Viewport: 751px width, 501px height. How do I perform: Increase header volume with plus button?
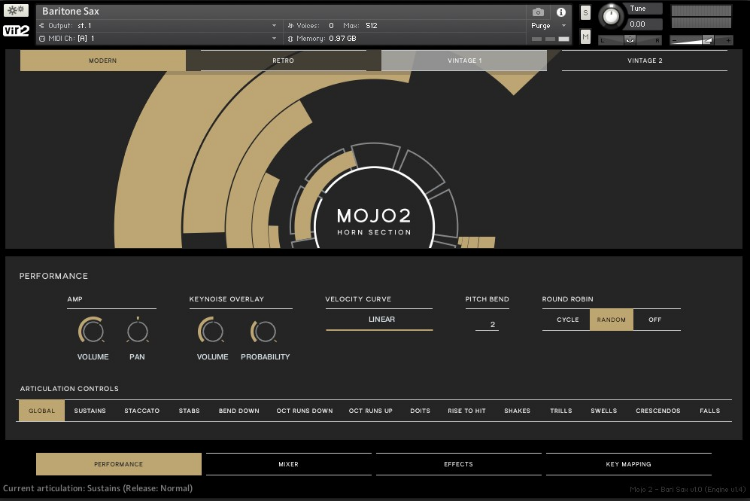[728, 40]
